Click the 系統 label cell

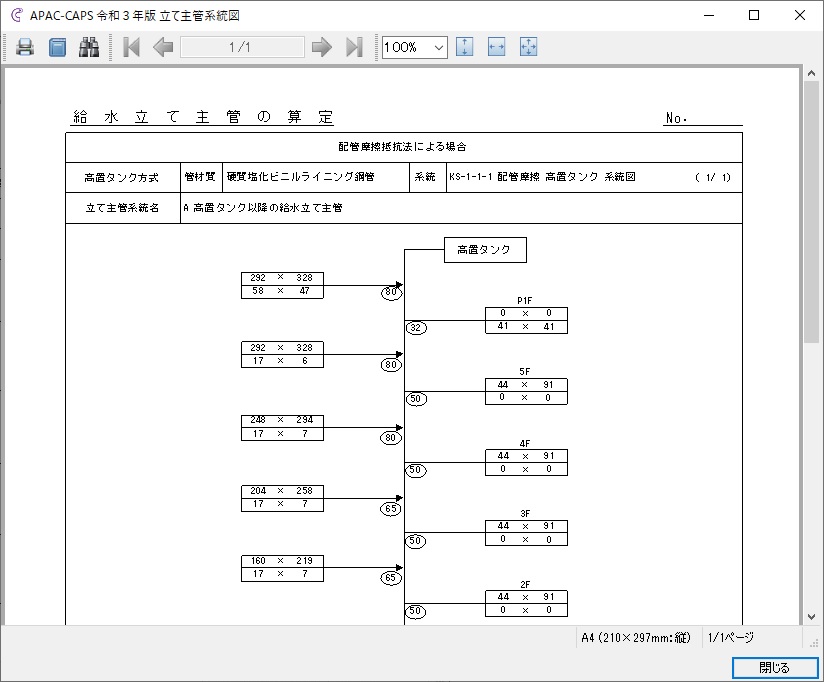pos(427,177)
